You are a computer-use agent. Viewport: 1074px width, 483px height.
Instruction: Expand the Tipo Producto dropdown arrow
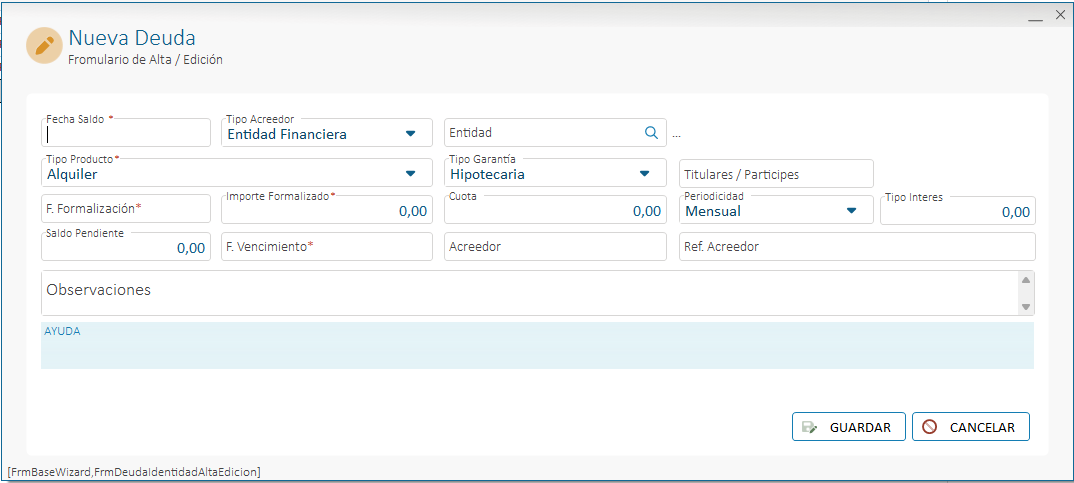coord(410,173)
